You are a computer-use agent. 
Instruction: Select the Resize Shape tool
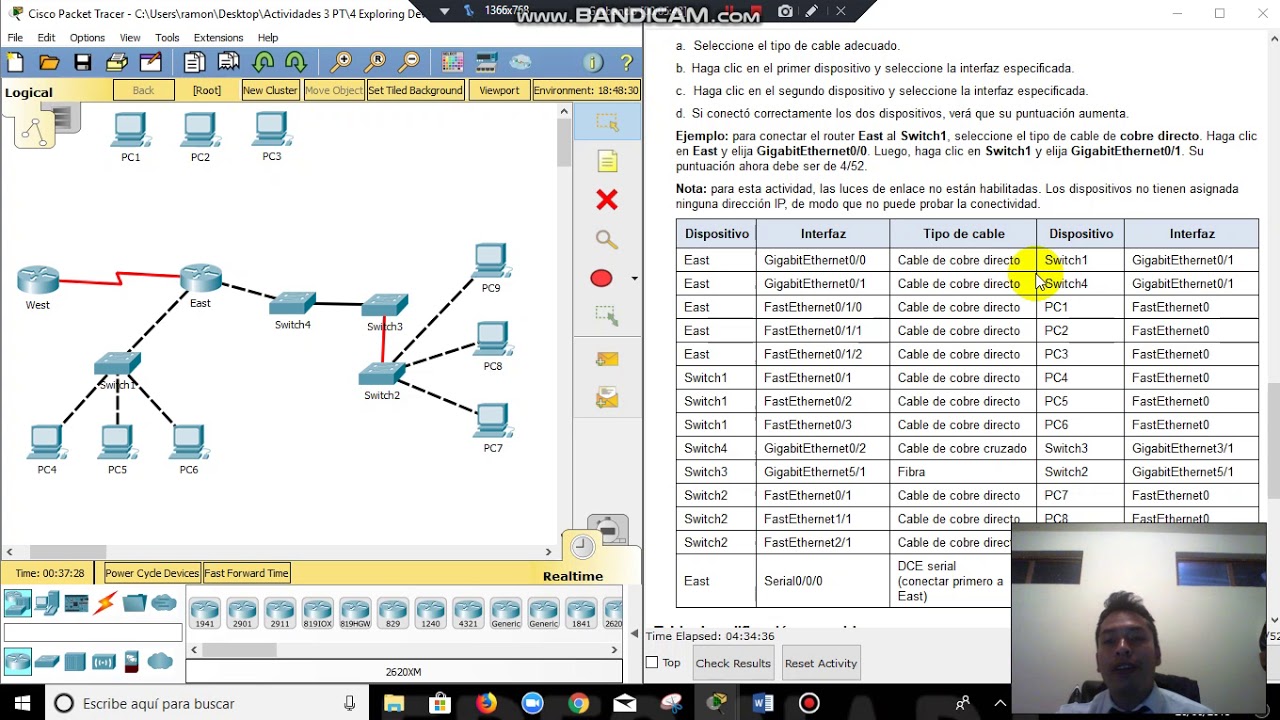click(607, 316)
